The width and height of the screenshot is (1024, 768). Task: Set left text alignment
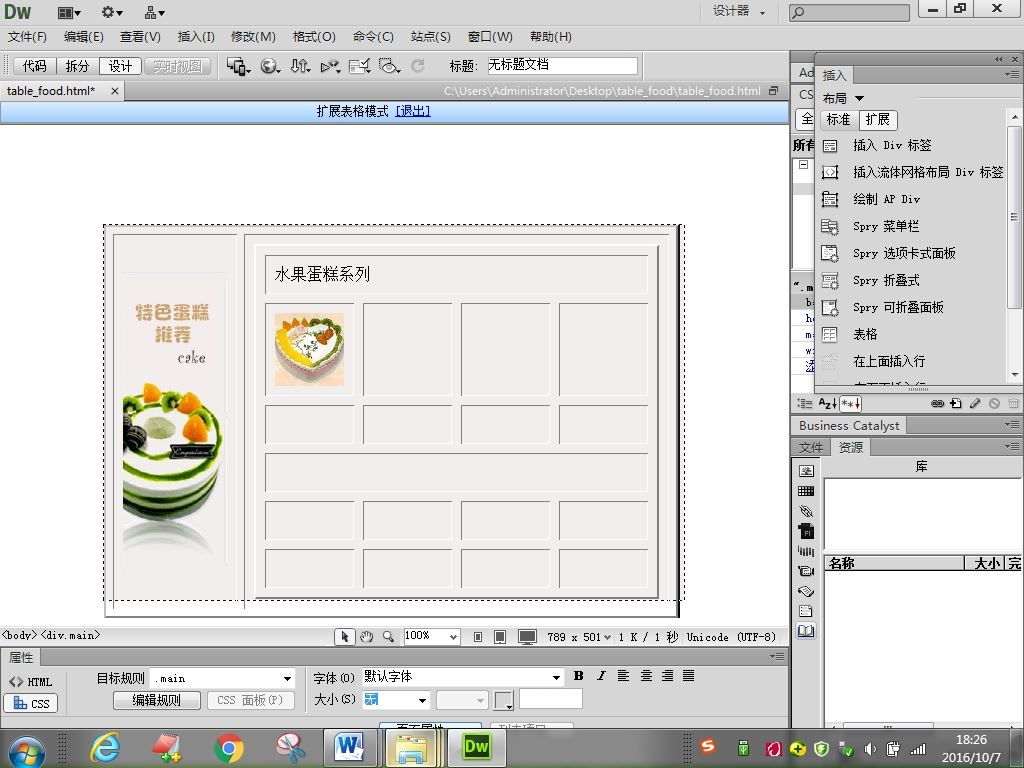click(x=624, y=676)
